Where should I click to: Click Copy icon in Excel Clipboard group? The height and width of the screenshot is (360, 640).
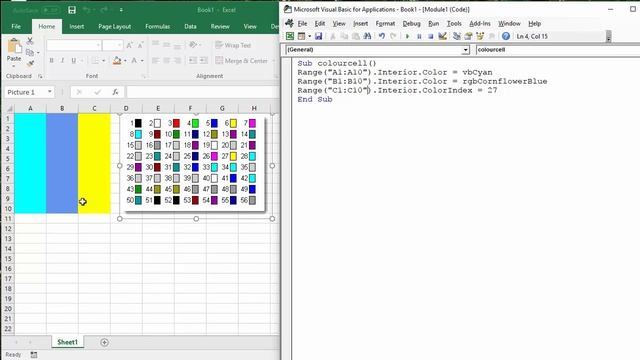[x=29, y=52]
